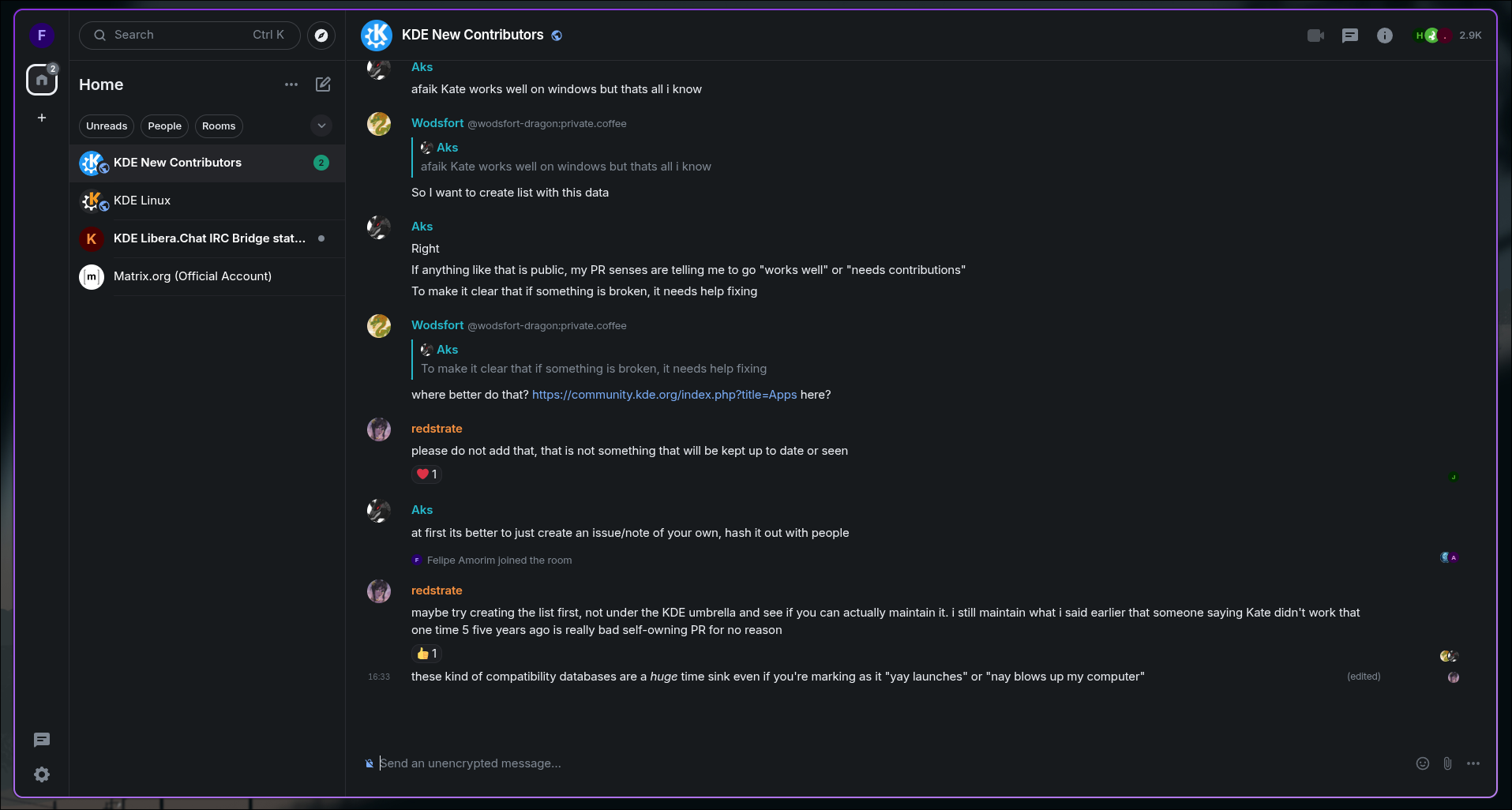Toggle the People filter
Screen dimensions: 1512x810
164,126
